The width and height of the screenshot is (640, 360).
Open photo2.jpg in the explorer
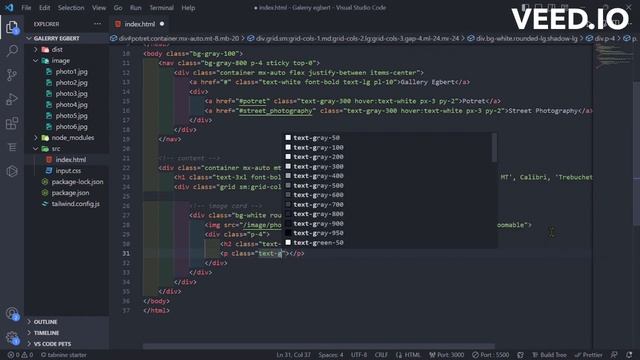tap(71, 82)
